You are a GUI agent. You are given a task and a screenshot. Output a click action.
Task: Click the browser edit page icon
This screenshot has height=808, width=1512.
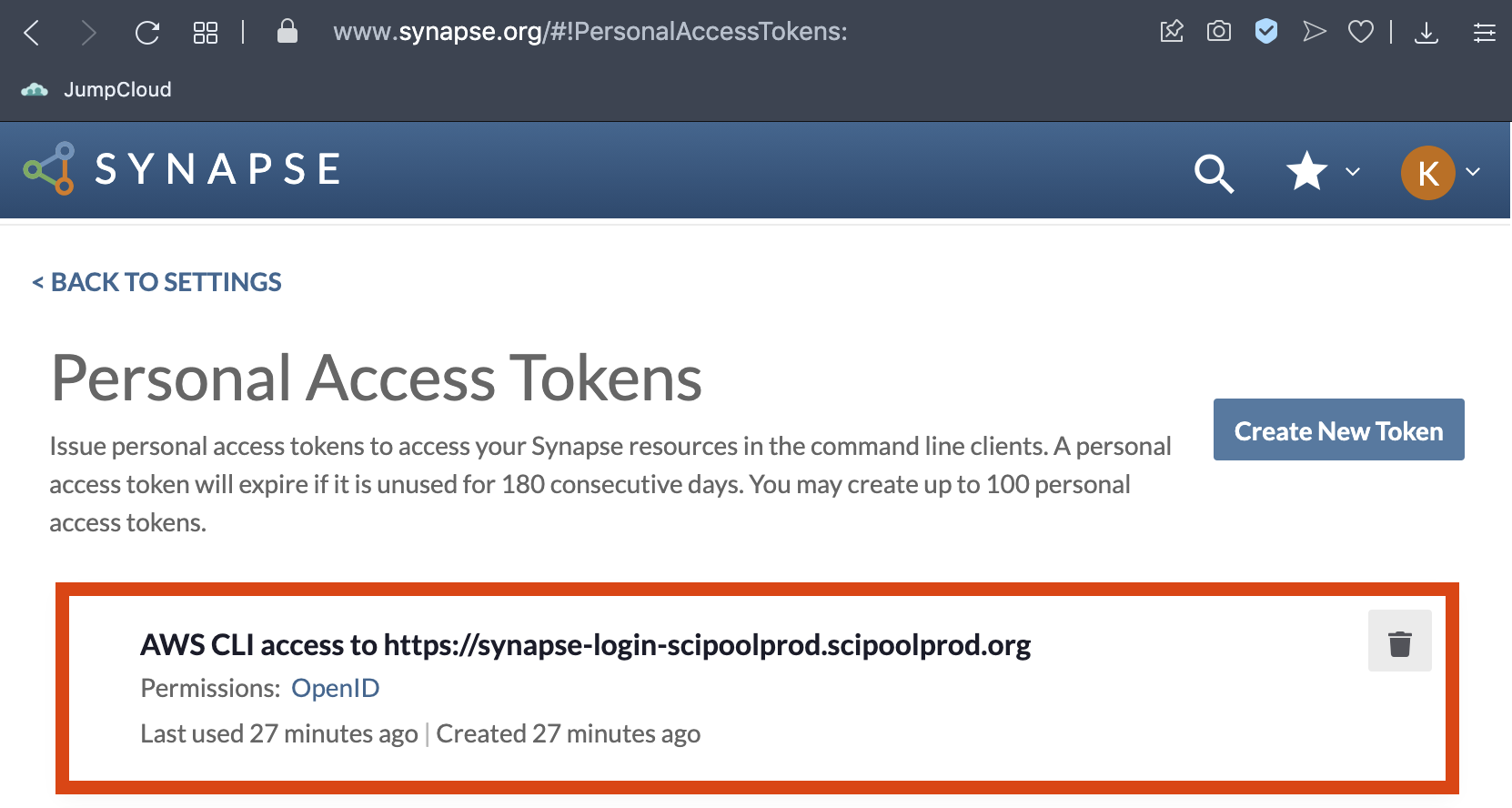coord(1172,32)
